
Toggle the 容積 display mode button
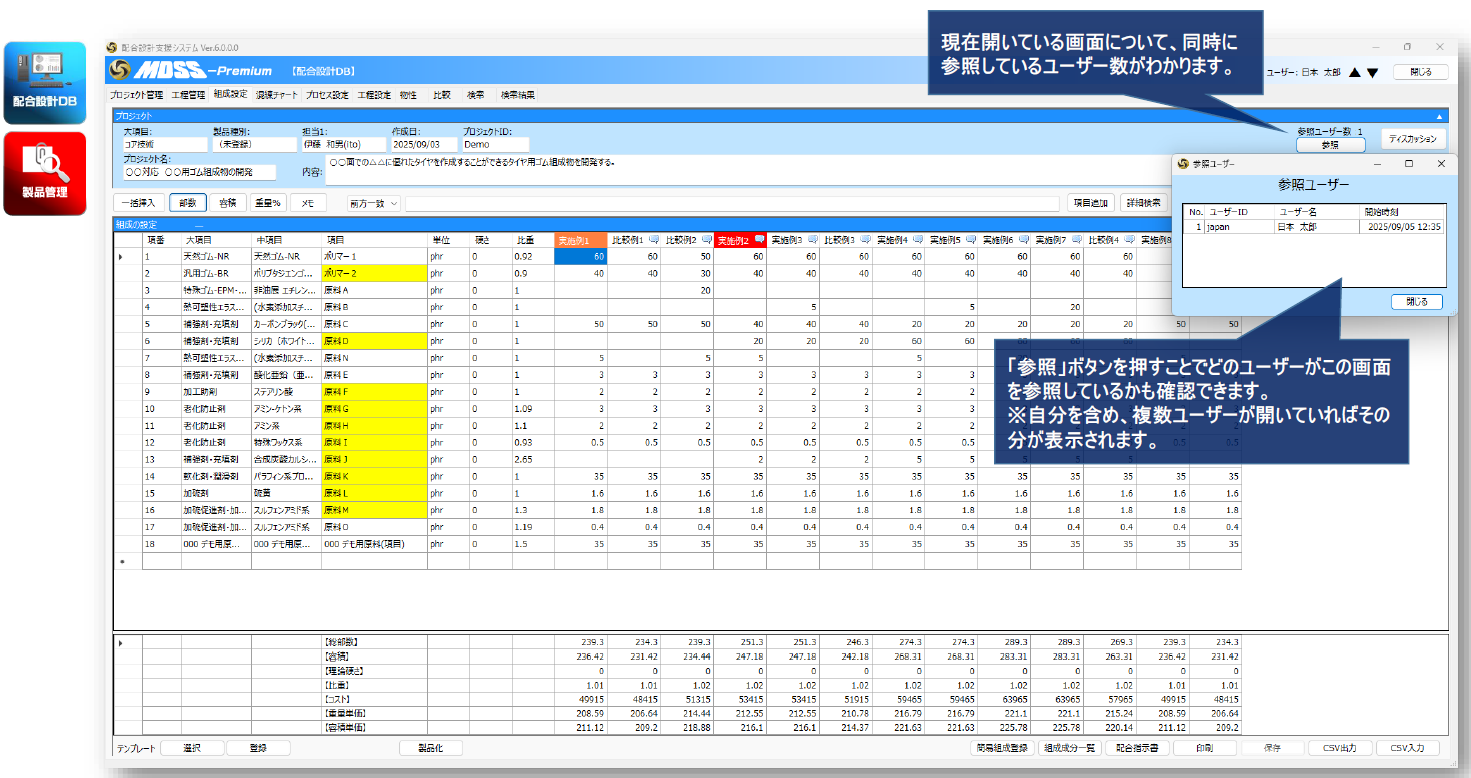point(228,203)
